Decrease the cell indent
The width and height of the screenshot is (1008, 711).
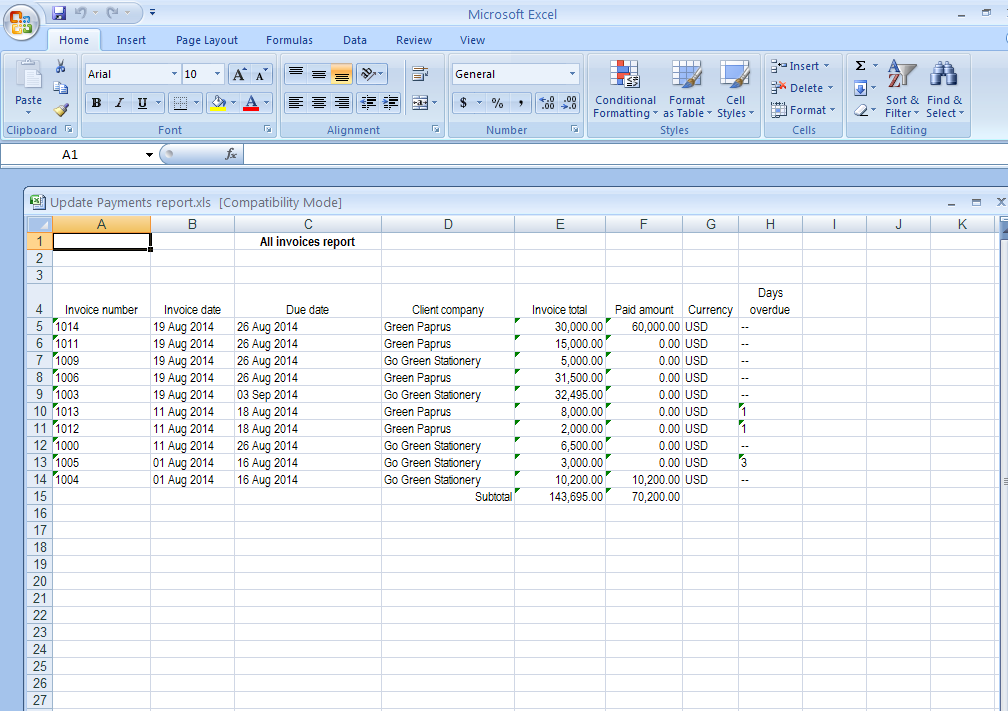(368, 103)
